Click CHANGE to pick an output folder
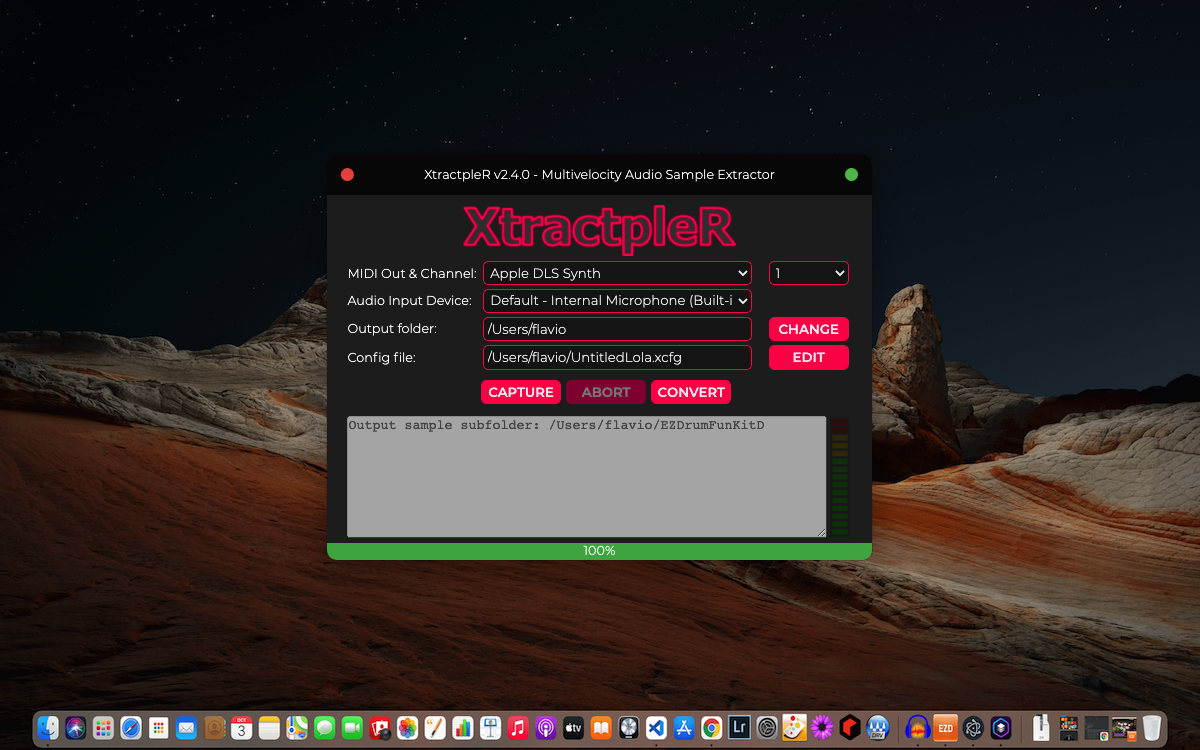Screen dimensions: 1200x750 (808, 328)
